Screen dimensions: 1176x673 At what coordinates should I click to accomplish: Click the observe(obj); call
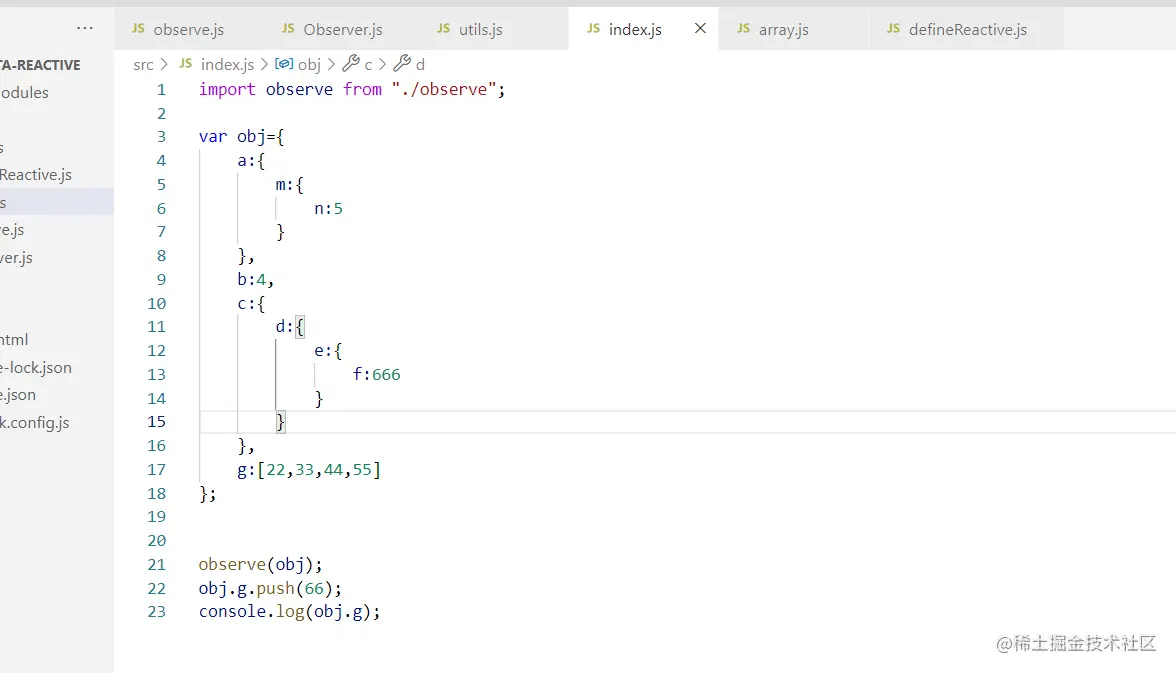260,564
